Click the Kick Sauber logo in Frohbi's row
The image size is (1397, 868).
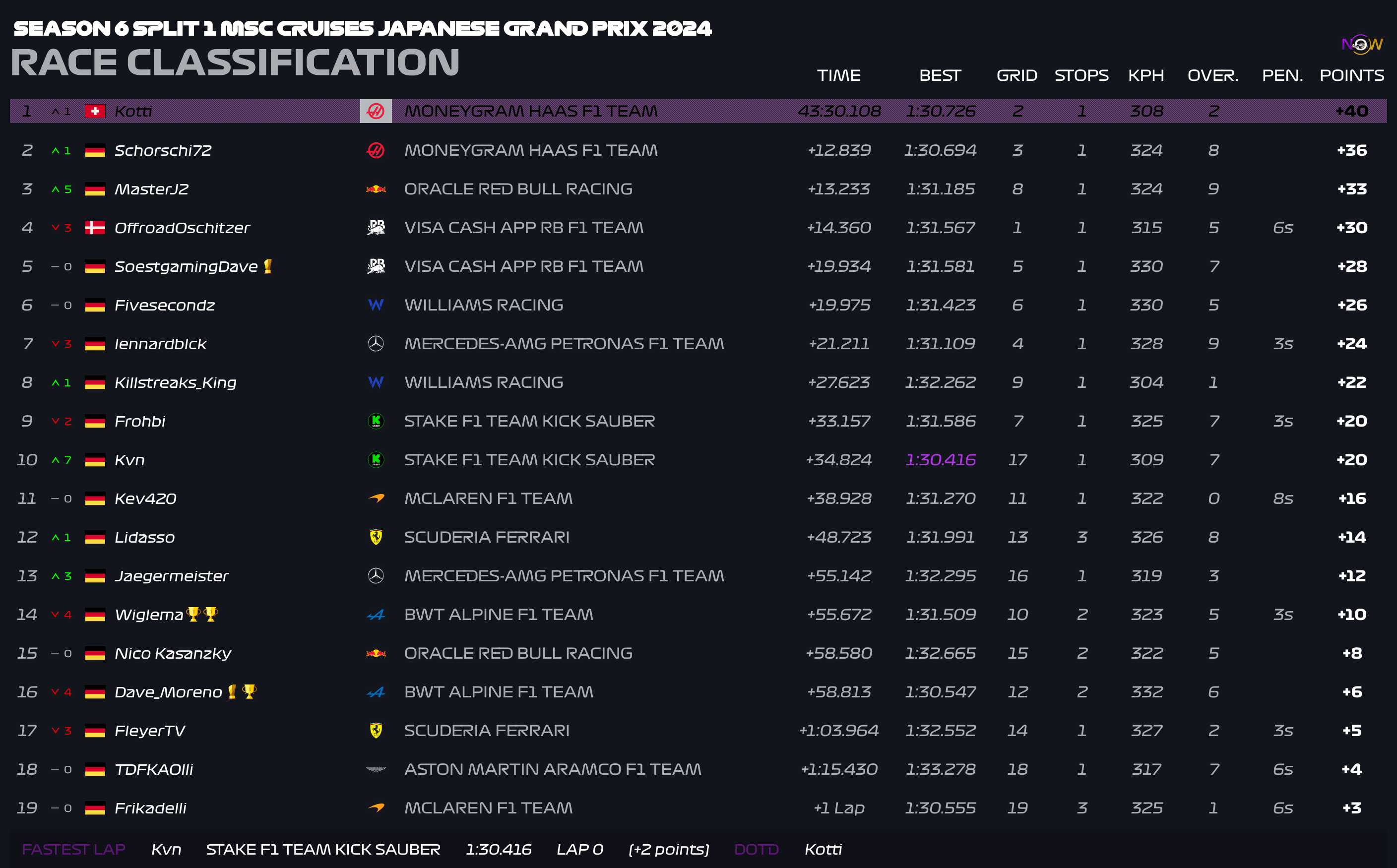[x=376, y=421]
